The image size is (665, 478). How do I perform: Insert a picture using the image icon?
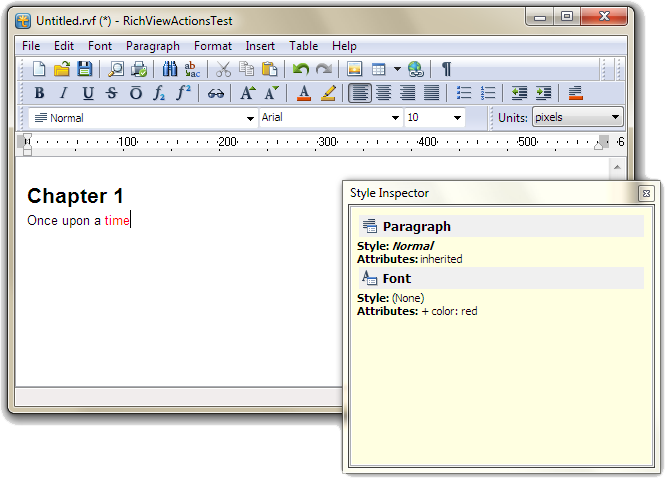(354, 69)
